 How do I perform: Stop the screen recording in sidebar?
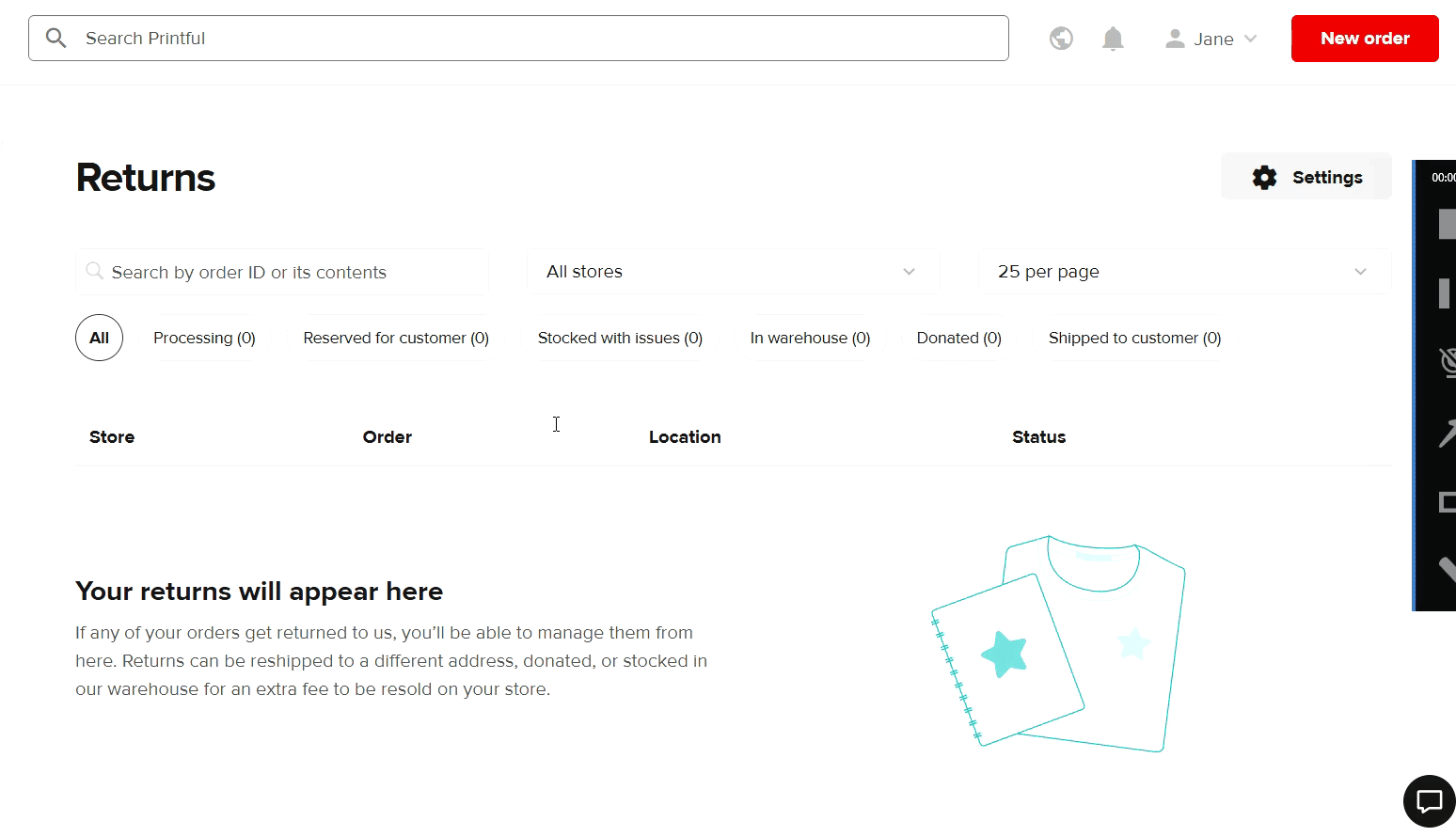pos(1448,223)
